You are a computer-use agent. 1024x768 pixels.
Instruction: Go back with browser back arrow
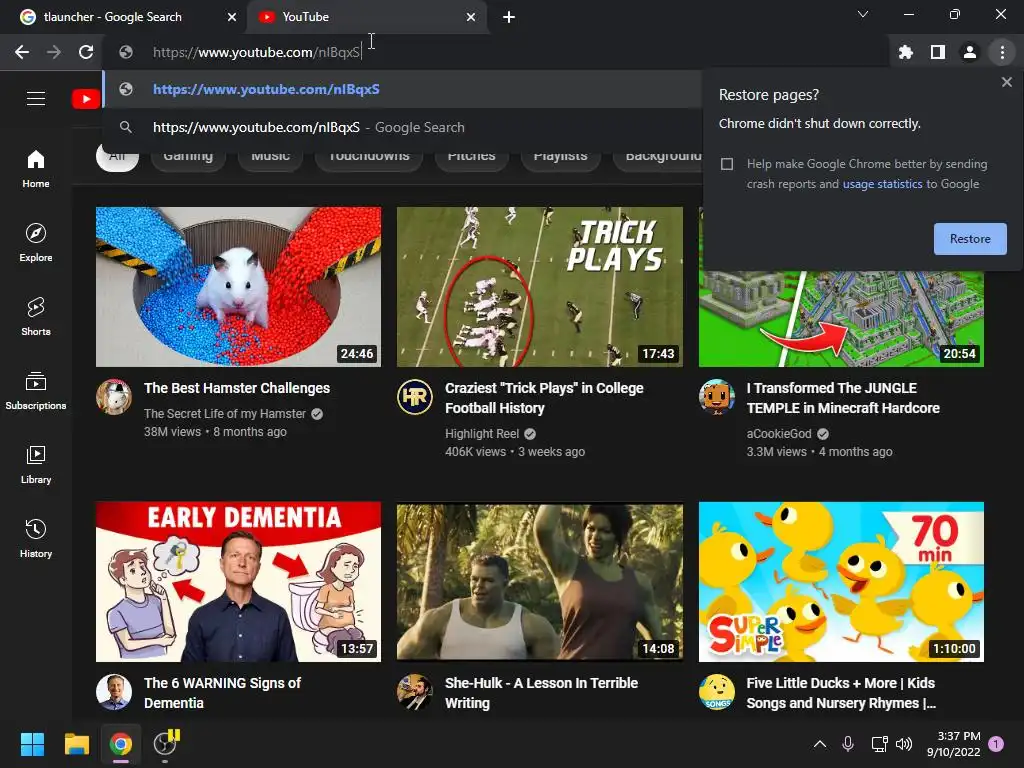[x=22, y=52]
